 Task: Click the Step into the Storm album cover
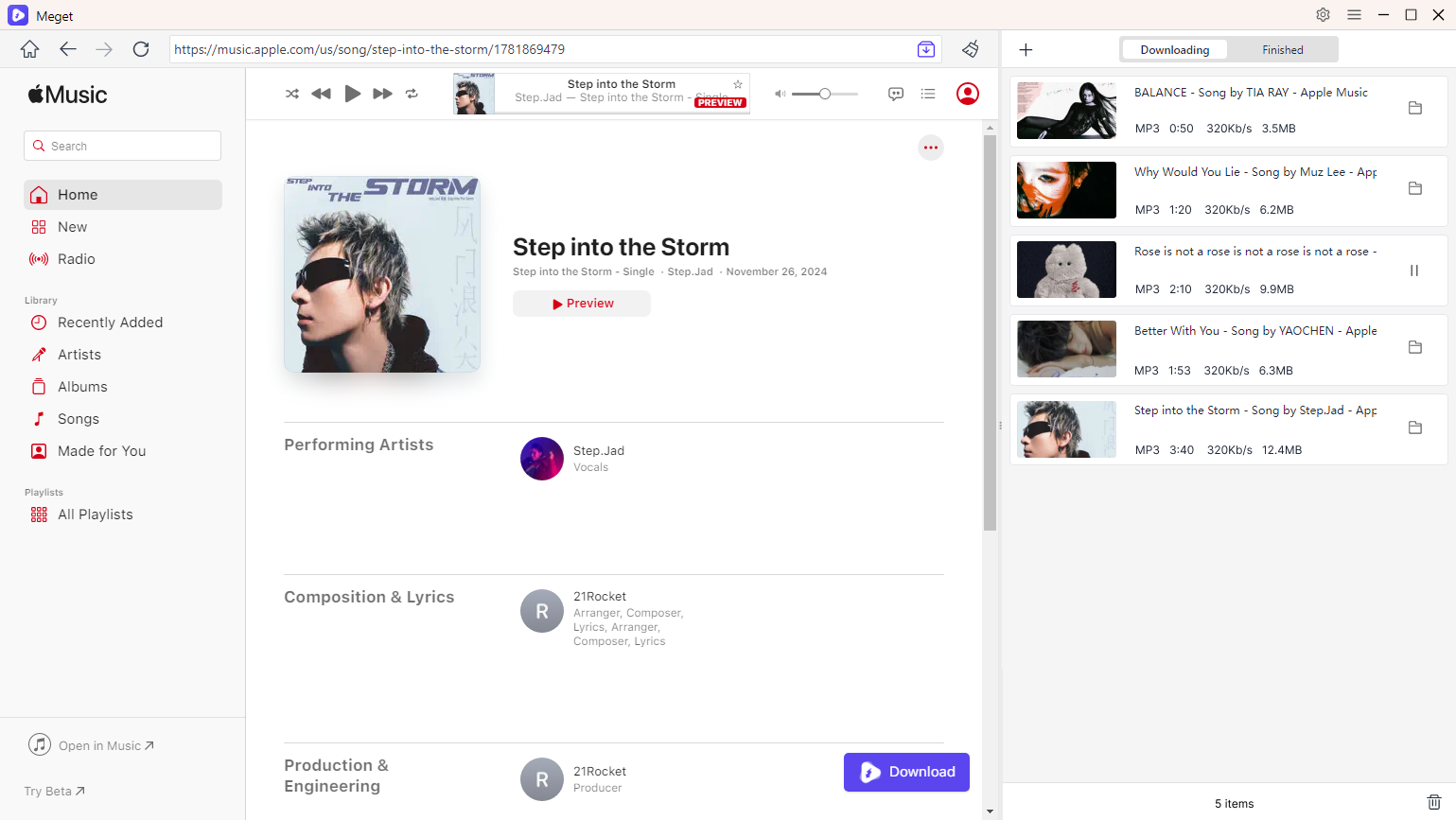tap(382, 274)
